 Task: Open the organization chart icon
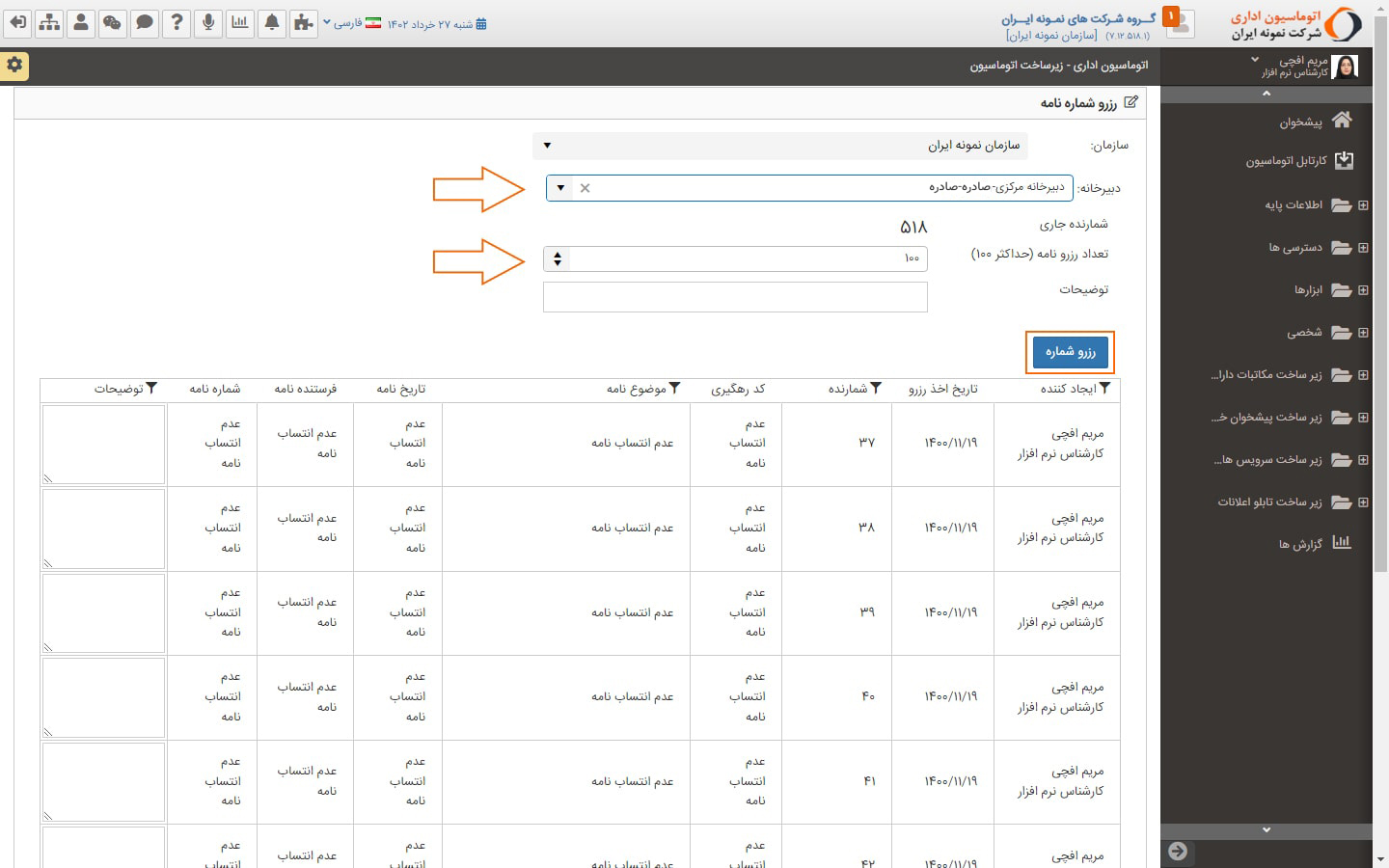(x=49, y=22)
